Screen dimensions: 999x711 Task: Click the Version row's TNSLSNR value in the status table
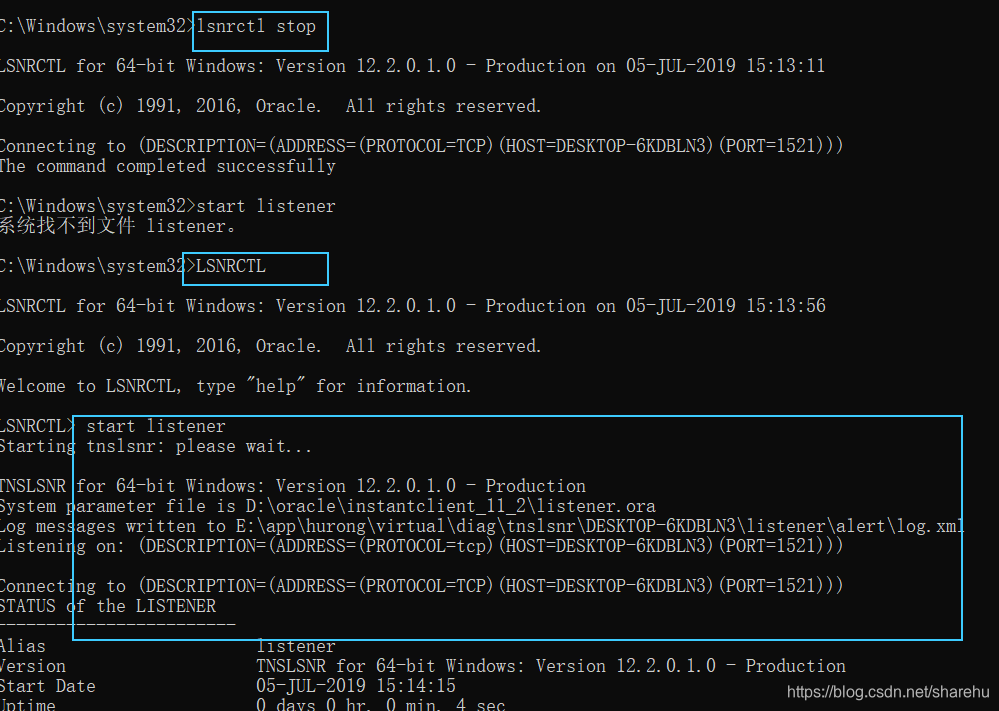coord(550,666)
